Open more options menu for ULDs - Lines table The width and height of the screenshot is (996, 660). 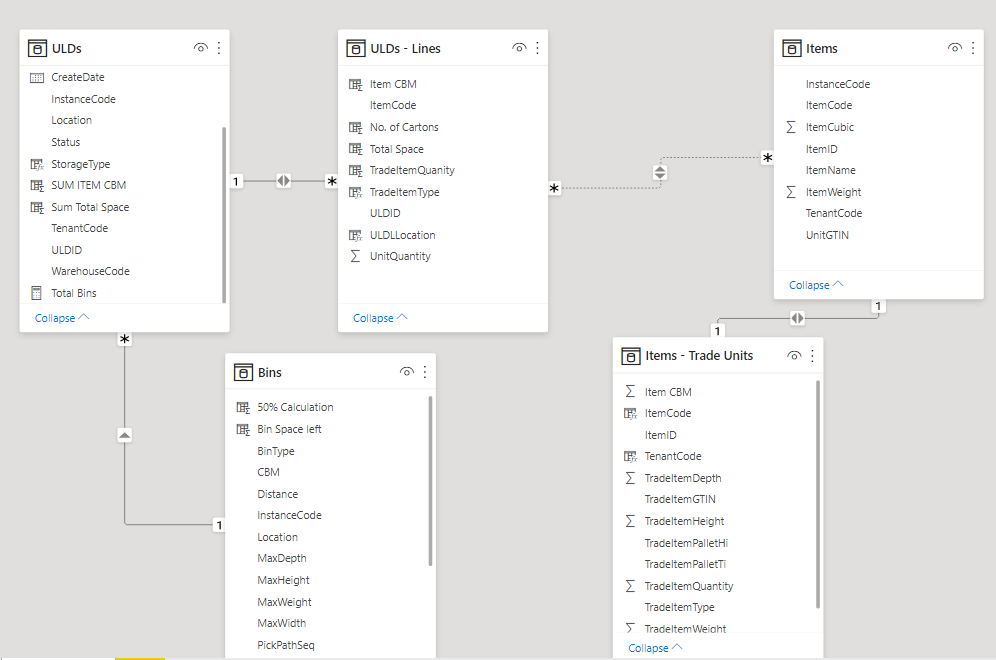[x=537, y=48]
